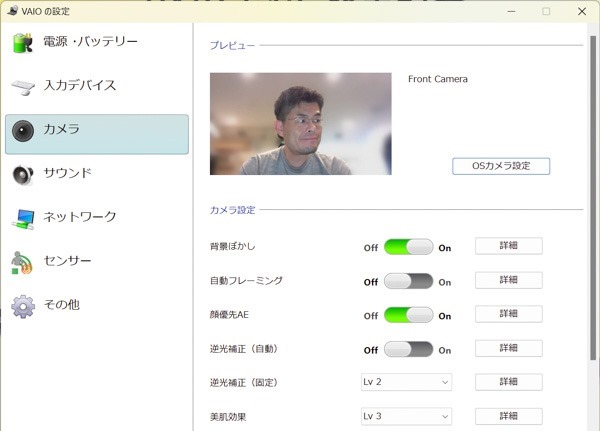The image size is (600, 431).
Task: Open 詳細 for 顔優先AE
Action: [x=509, y=314]
